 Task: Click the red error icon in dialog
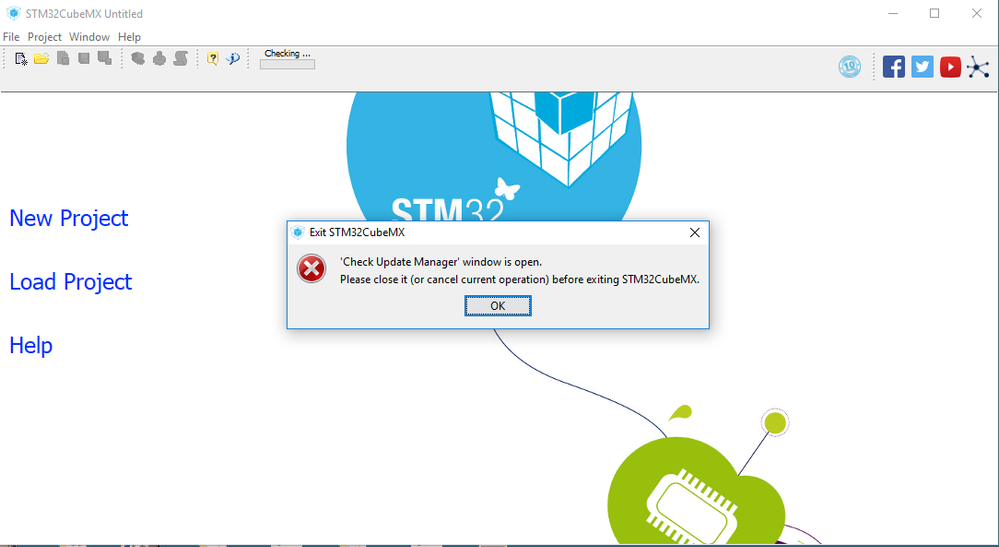point(312,269)
